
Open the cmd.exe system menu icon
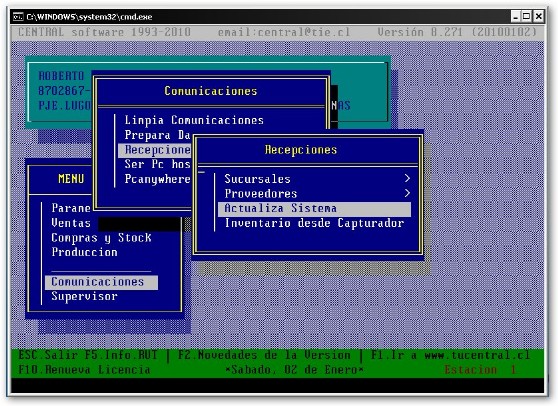pyautogui.click(x=18, y=16)
